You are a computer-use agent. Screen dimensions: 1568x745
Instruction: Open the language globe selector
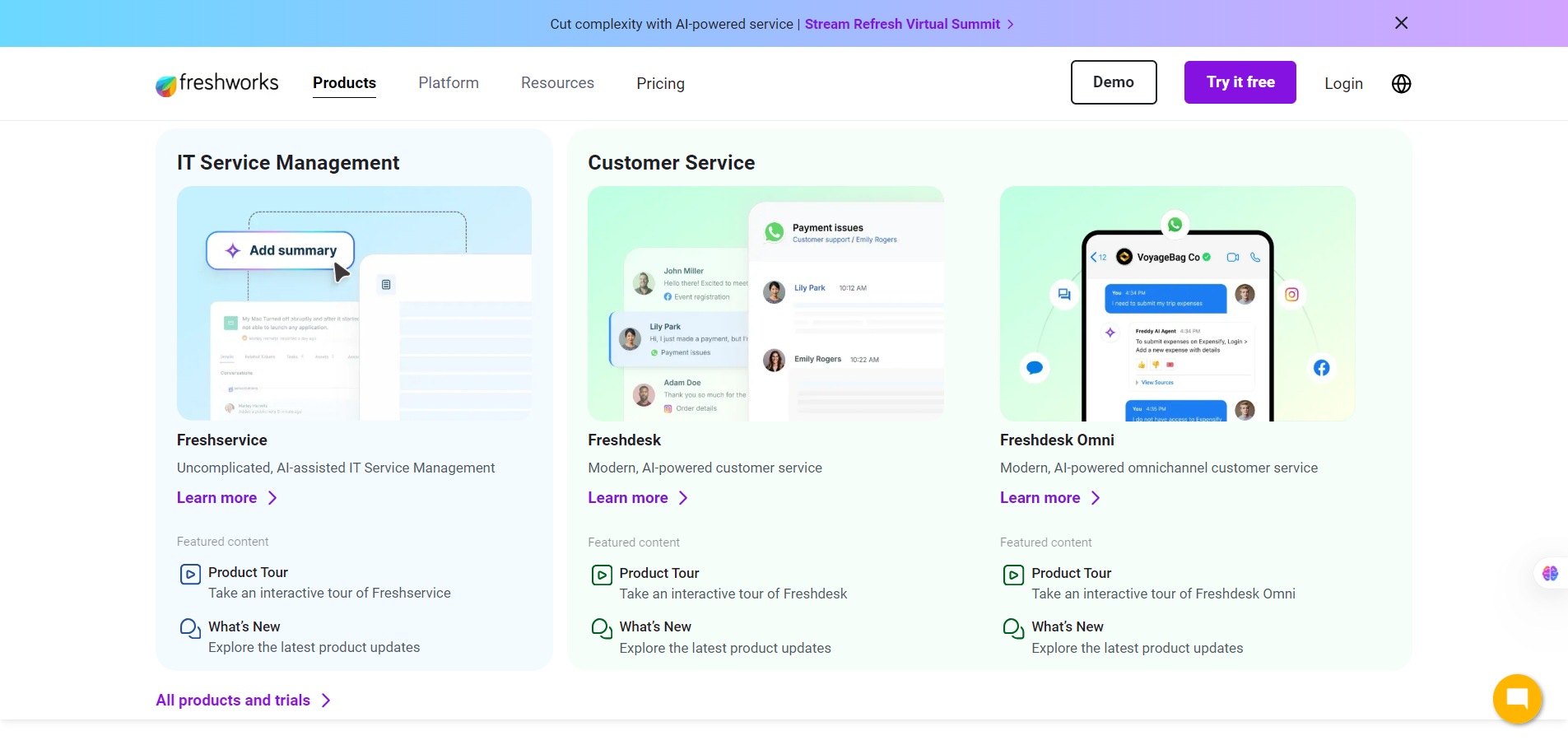pos(1401,83)
